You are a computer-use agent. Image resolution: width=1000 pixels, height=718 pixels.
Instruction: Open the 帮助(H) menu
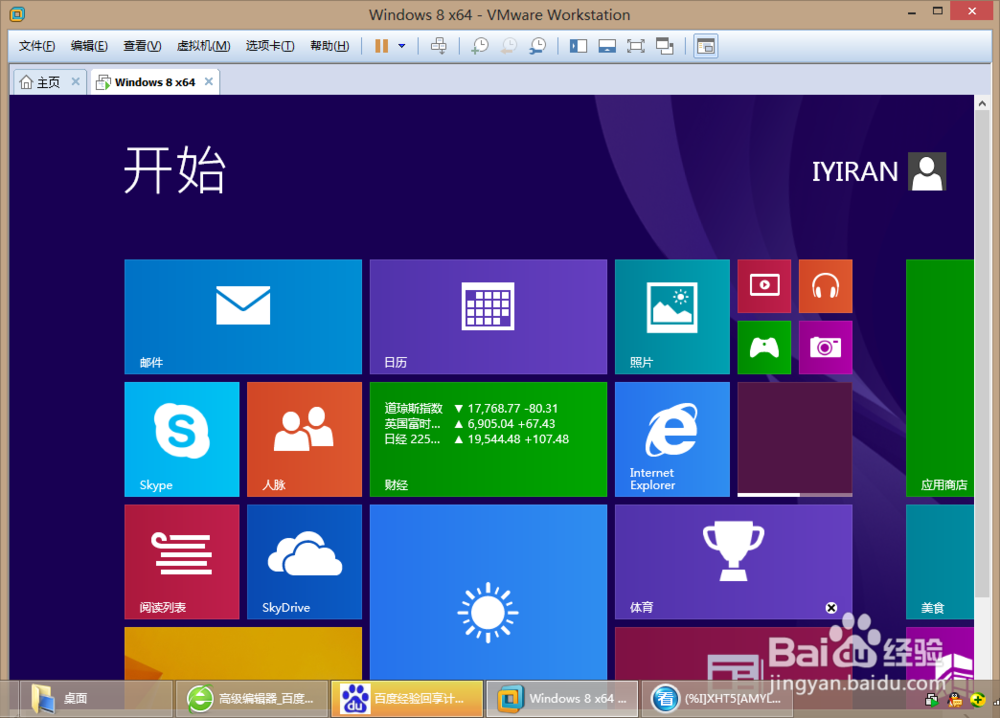(330, 46)
